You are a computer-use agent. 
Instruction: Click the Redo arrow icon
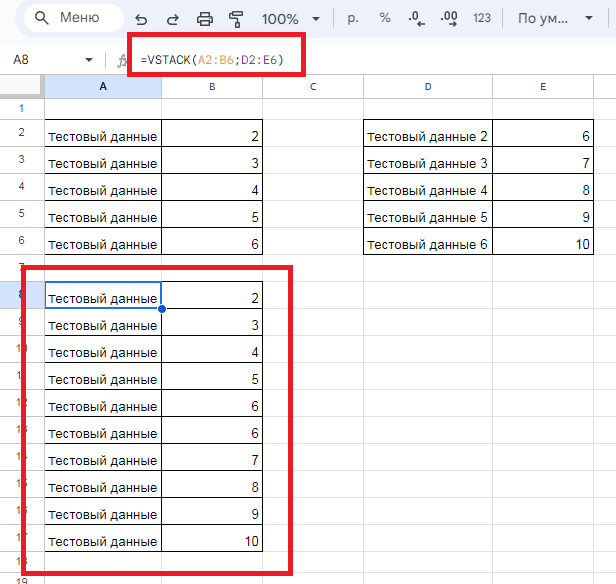pyautogui.click(x=173, y=19)
